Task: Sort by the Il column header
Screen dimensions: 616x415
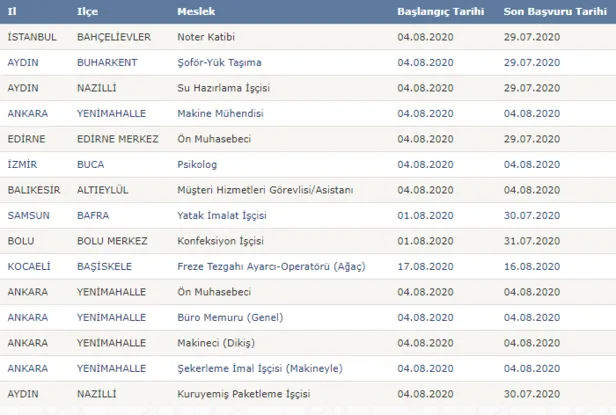Action: tap(11, 10)
